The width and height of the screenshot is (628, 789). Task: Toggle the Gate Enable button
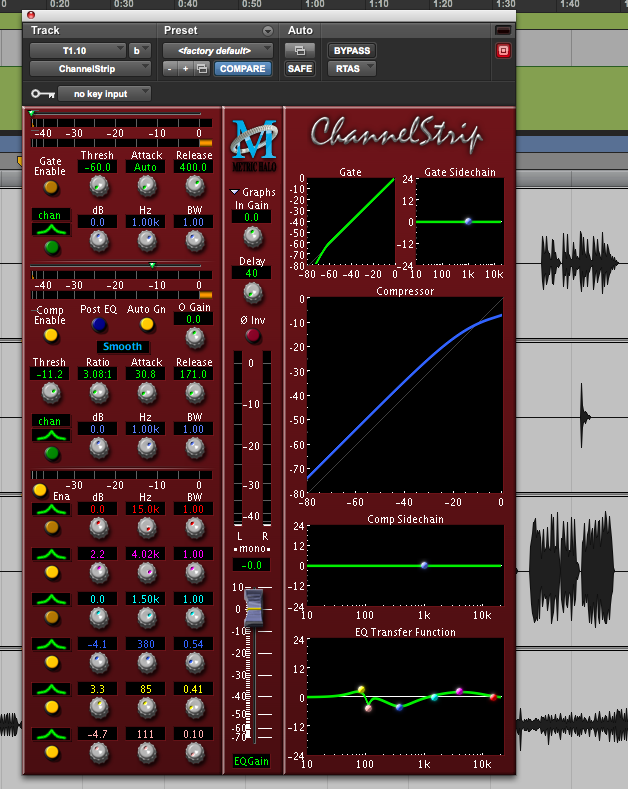(x=51, y=188)
